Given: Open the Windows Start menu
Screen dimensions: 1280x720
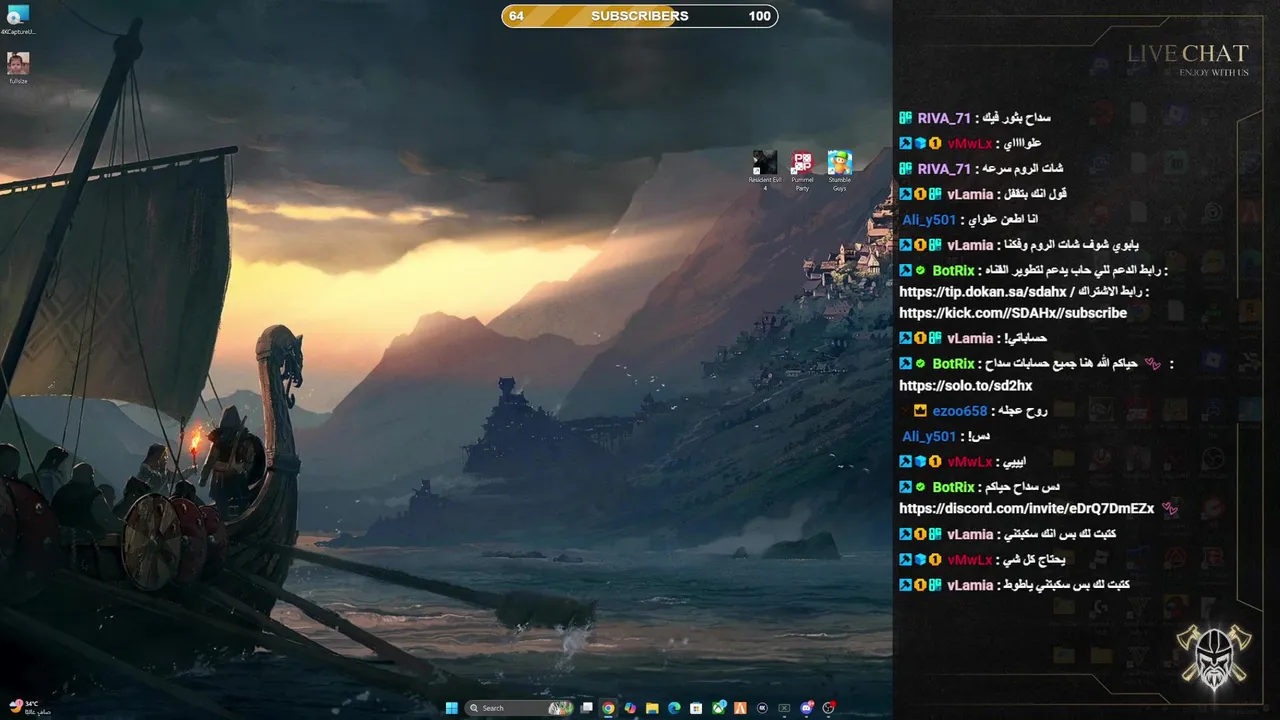Looking at the screenshot, I should click(452, 708).
